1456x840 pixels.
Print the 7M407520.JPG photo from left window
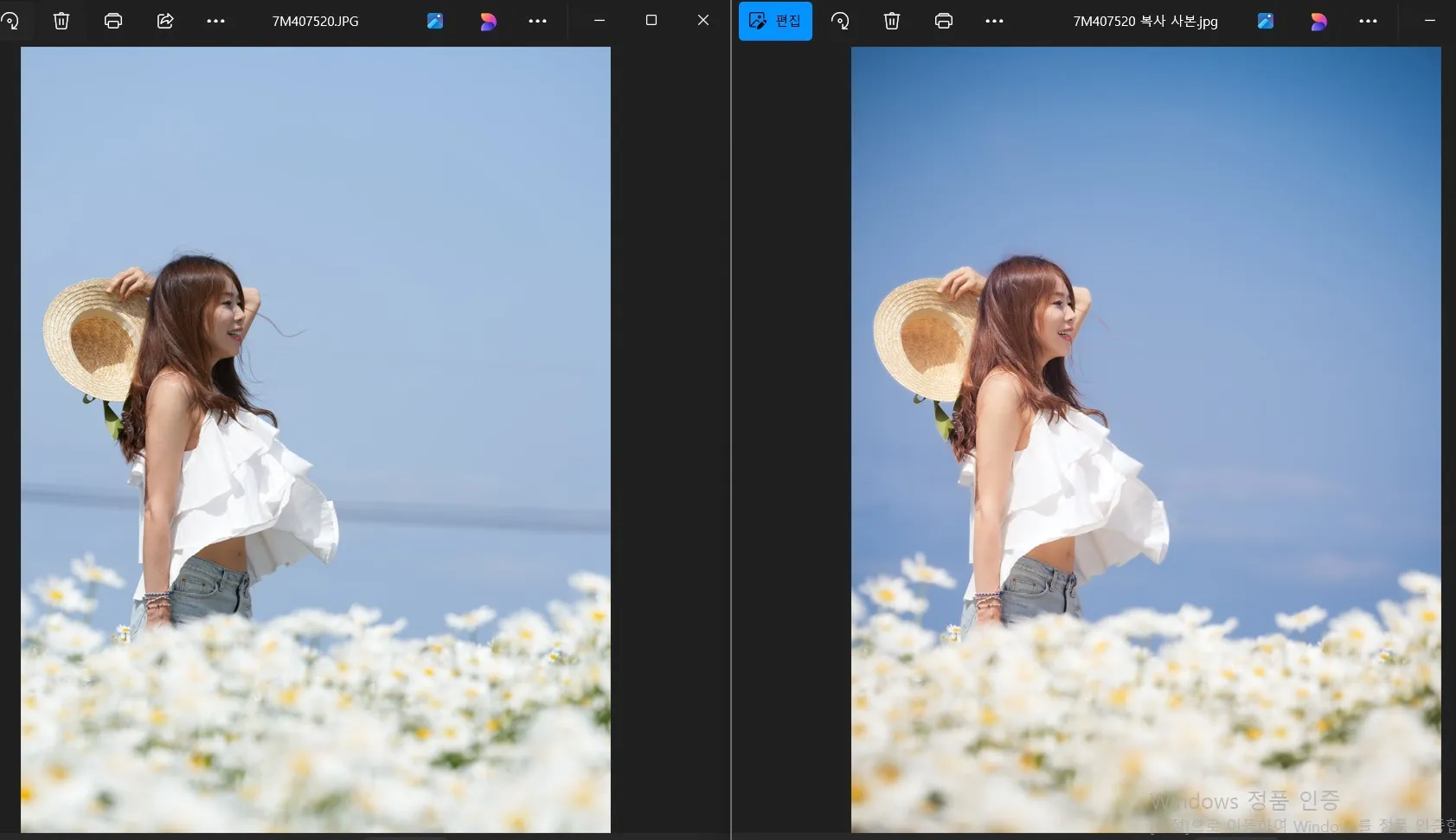pyautogui.click(x=113, y=21)
